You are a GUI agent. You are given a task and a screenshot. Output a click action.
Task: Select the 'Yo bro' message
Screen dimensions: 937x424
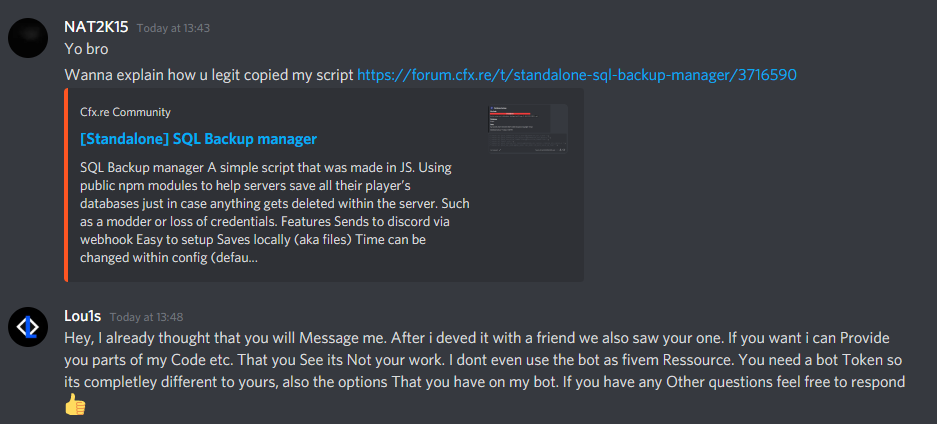coord(86,49)
